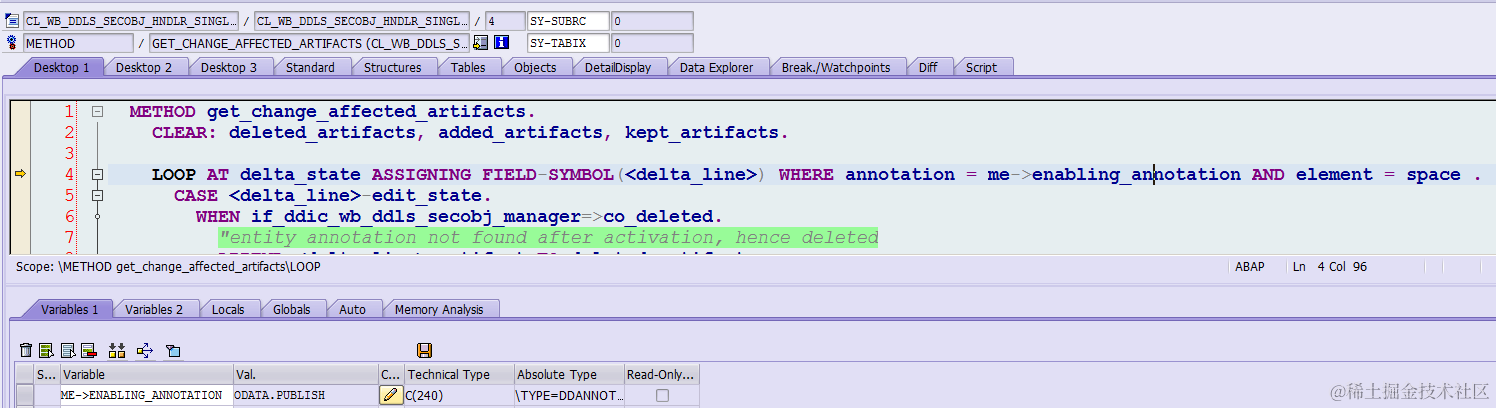Click the yellow current-line arrow at line 4

(x=20, y=174)
